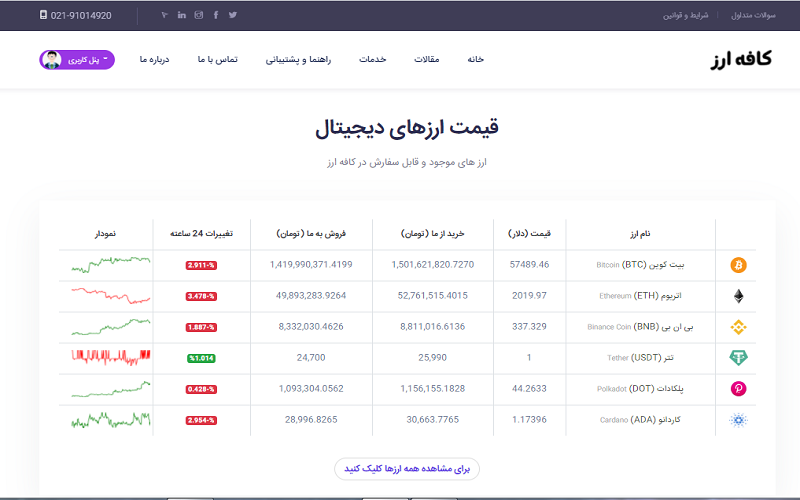Click the قیمت (دلار) column header
The image size is (800, 500).
[529, 234]
